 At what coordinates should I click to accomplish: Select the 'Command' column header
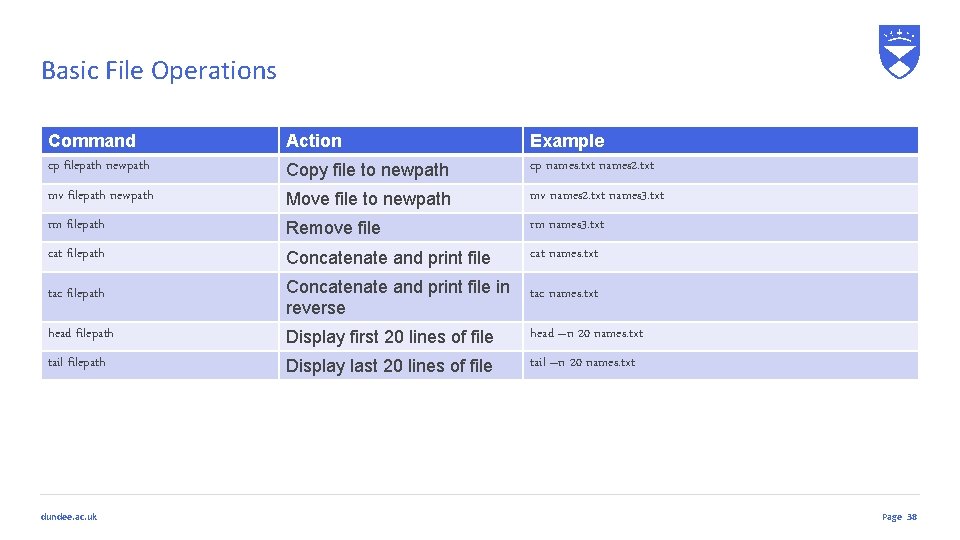point(160,140)
